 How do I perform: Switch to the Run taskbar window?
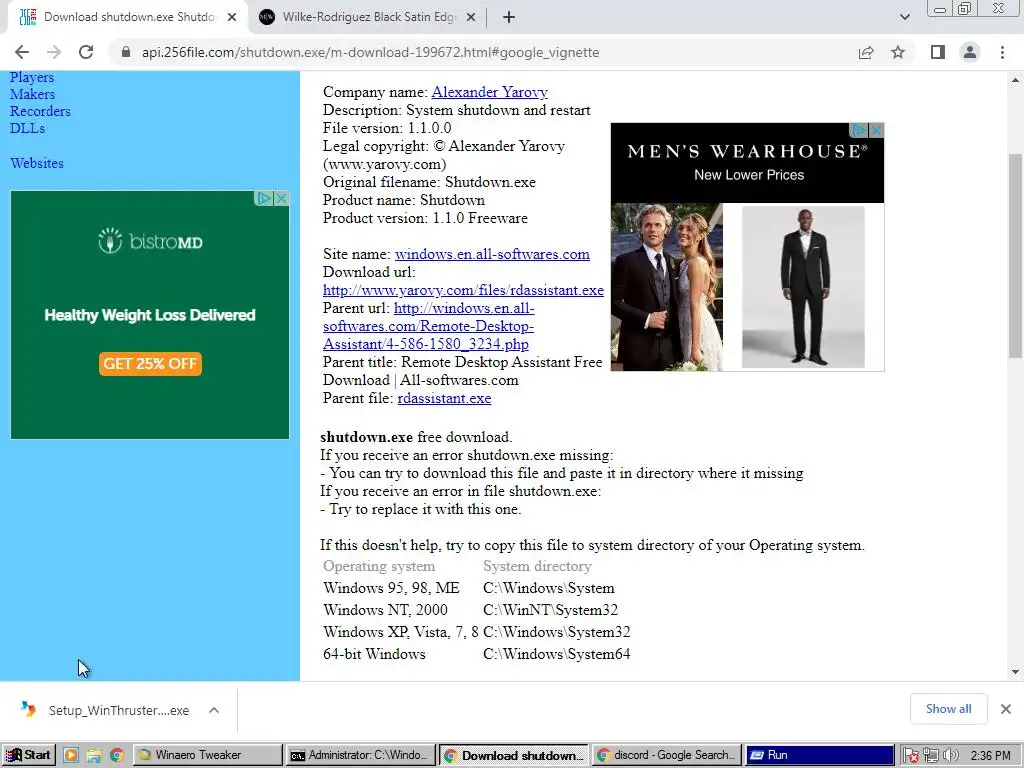coord(819,755)
